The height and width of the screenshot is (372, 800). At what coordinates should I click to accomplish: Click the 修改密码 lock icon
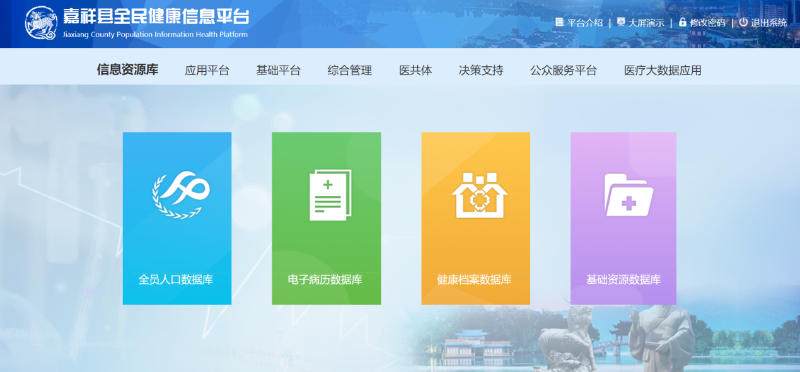[x=682, y=22]
